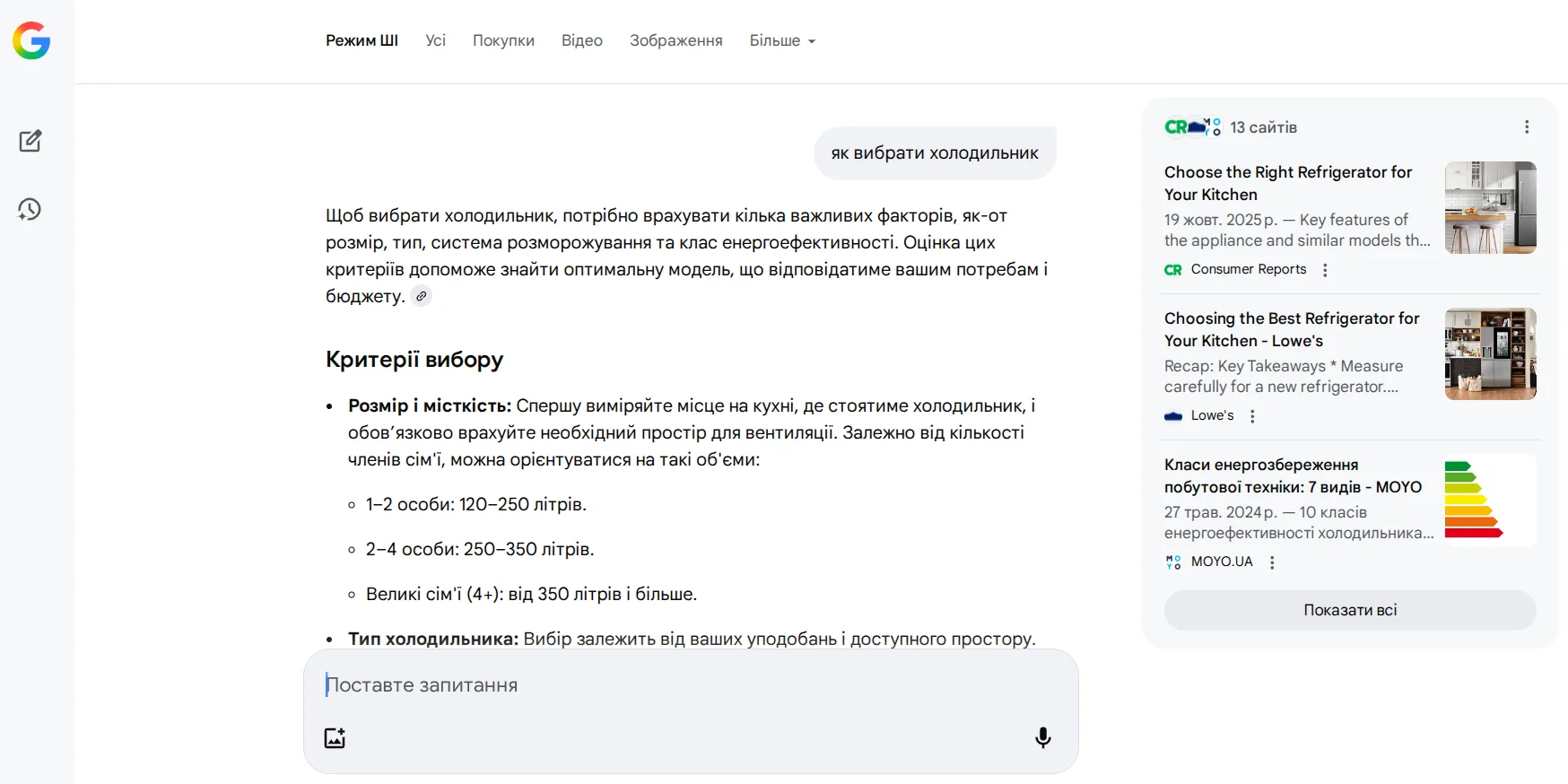1568x784 pixels.
Task: Click 'Великі сім'ї (4+): від 350 літрів і більше.'
Action: (x=531, y=594)
